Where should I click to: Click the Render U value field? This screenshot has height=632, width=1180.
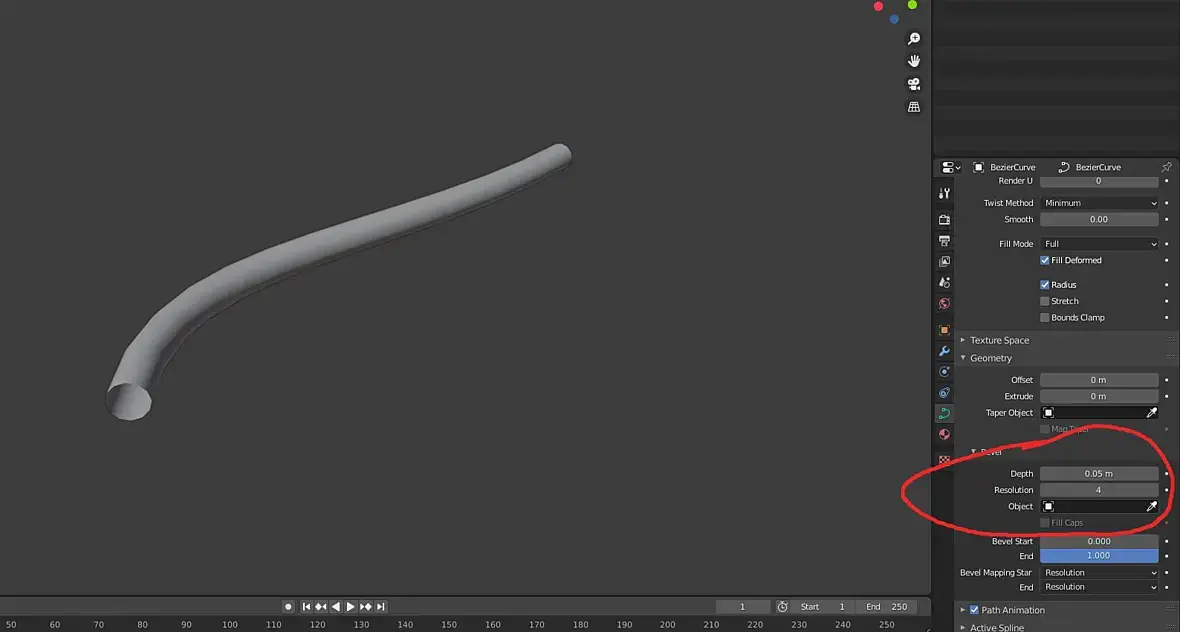(1099, 181)
